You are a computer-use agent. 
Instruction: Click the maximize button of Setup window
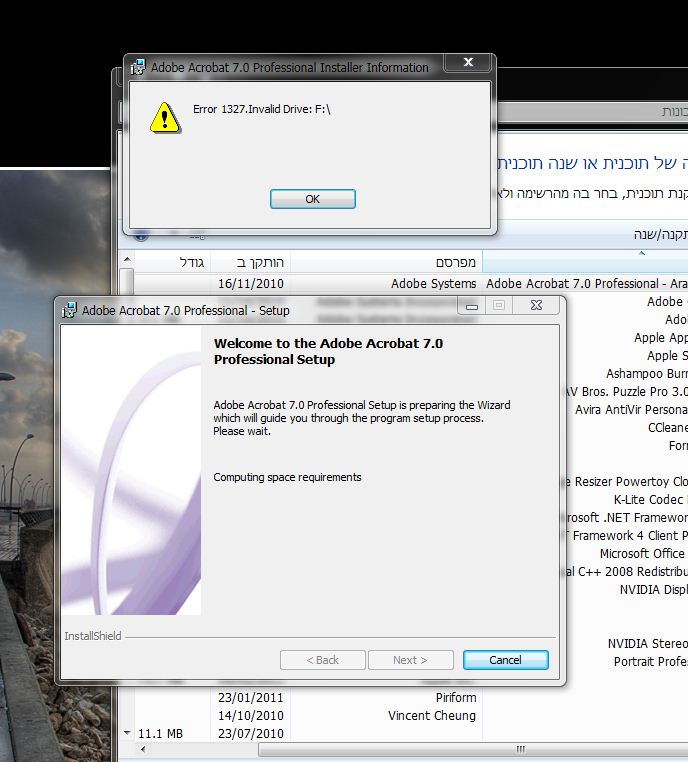[499, 306]
